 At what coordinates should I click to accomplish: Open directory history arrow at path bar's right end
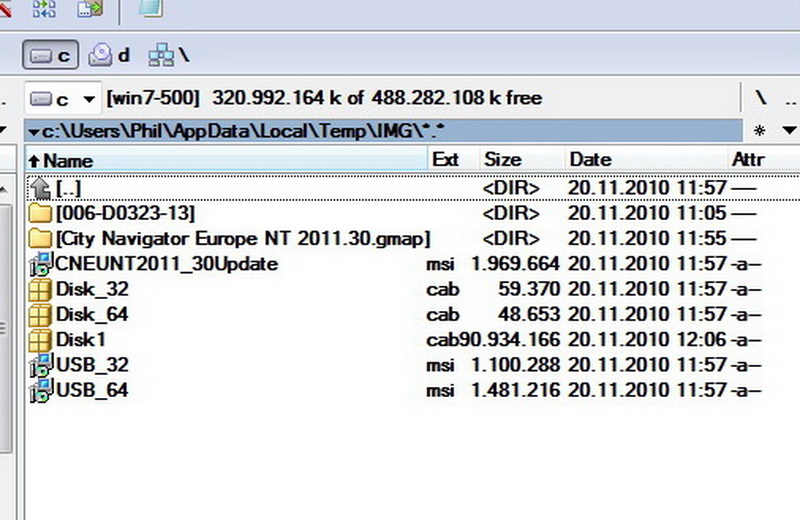[x=790, y=130]
